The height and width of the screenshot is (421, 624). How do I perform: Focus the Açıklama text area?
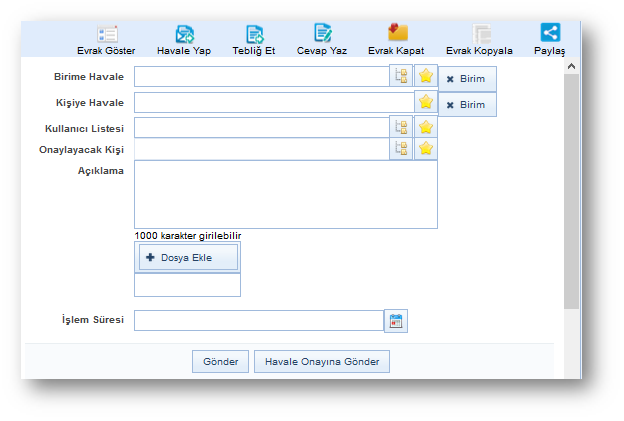286,194
